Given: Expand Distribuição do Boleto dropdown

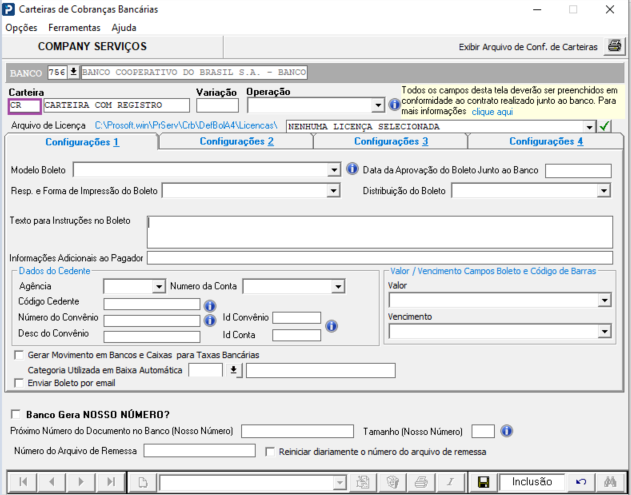Looking at the screenshot, I should click(604, 190).
